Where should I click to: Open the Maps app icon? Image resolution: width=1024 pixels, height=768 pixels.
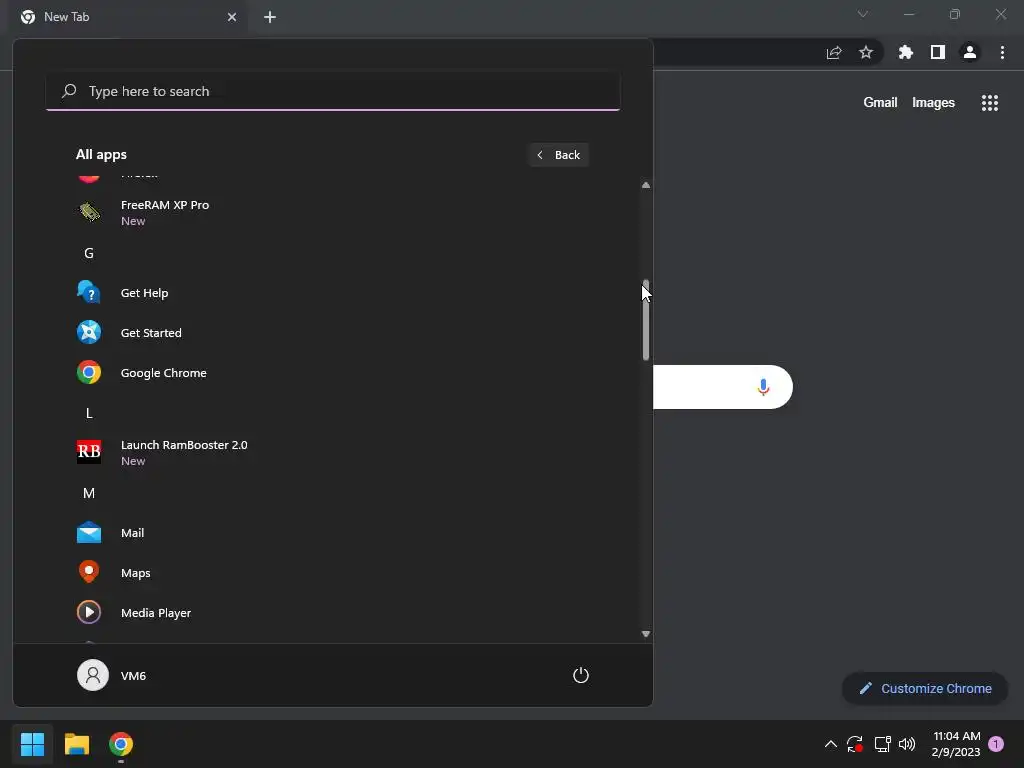click(89, 572)
